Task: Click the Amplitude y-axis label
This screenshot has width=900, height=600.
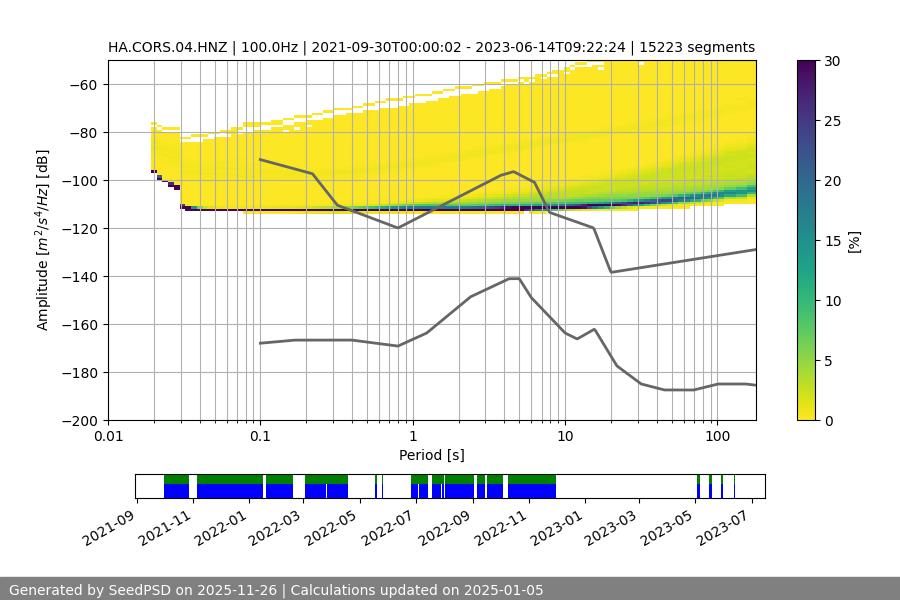Action: 43,241
